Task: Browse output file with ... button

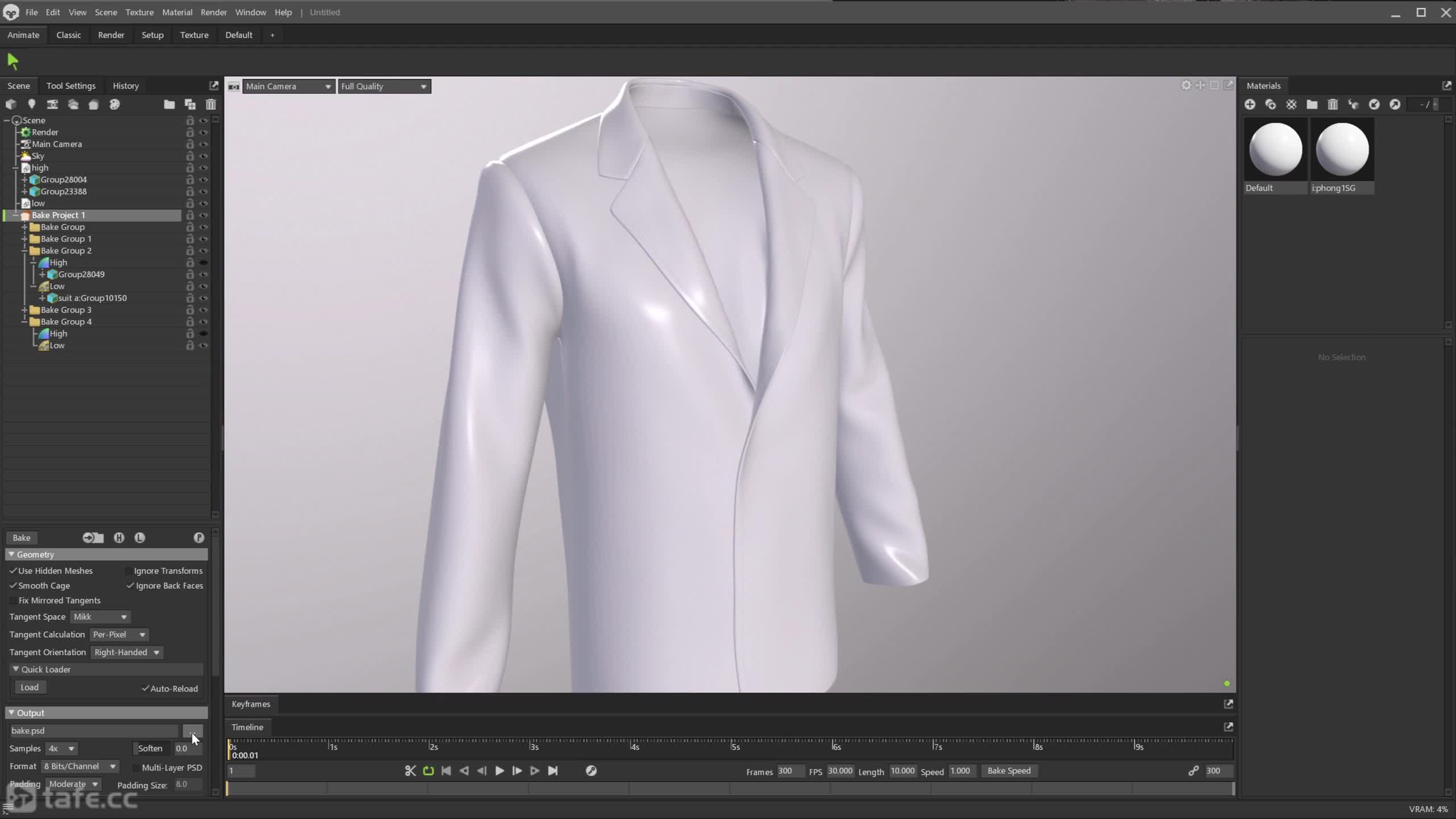Action: [x=192, y=730]
